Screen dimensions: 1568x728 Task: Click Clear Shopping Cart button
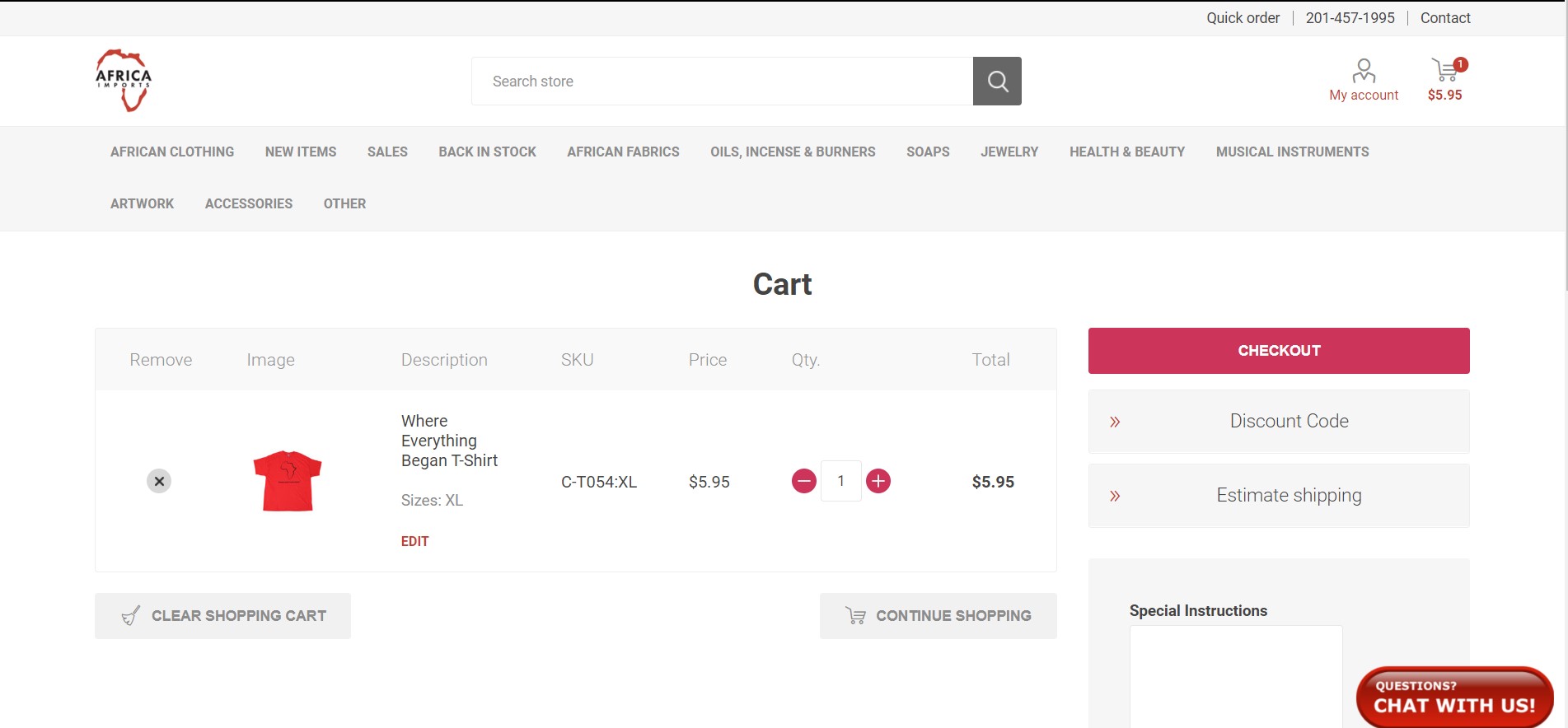[x=222, y=616]
